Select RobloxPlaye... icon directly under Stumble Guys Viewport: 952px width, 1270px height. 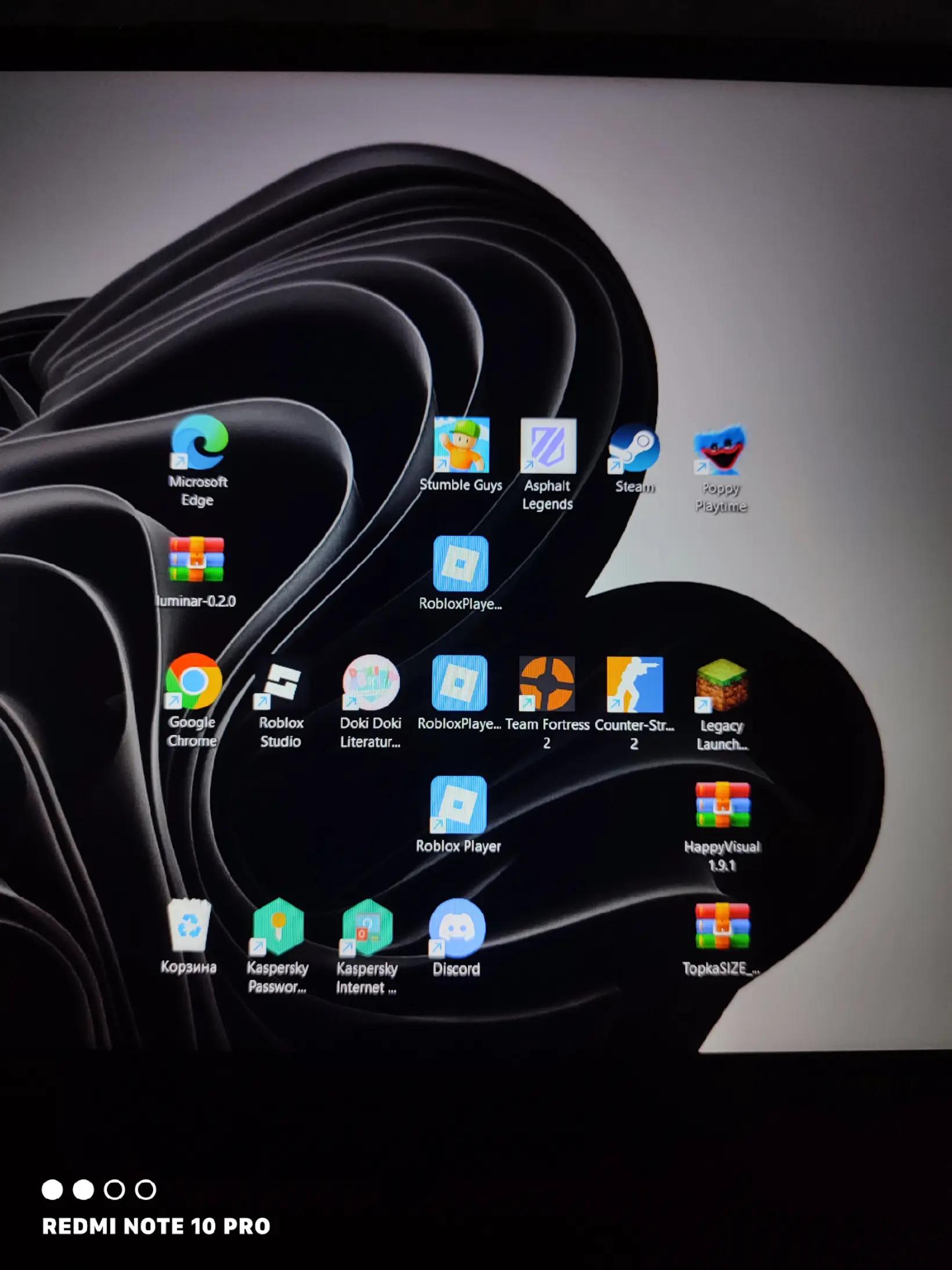pos(461,564)
